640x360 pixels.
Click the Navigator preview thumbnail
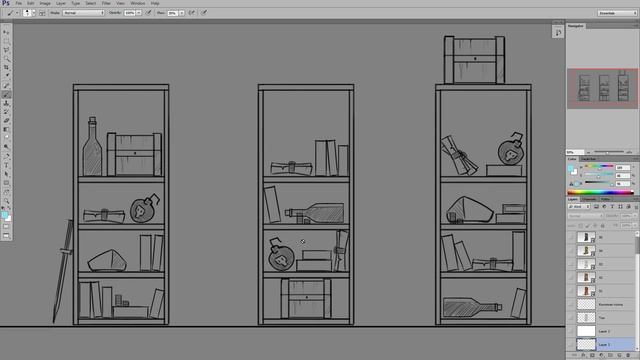pos(602,89)
